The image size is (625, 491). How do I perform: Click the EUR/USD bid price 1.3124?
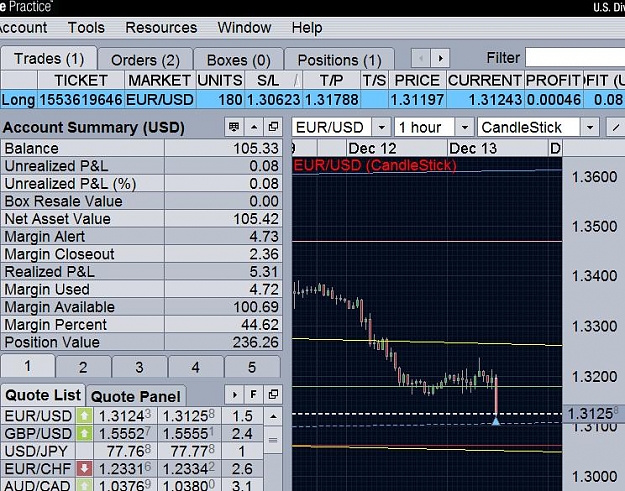click(125, 416)
